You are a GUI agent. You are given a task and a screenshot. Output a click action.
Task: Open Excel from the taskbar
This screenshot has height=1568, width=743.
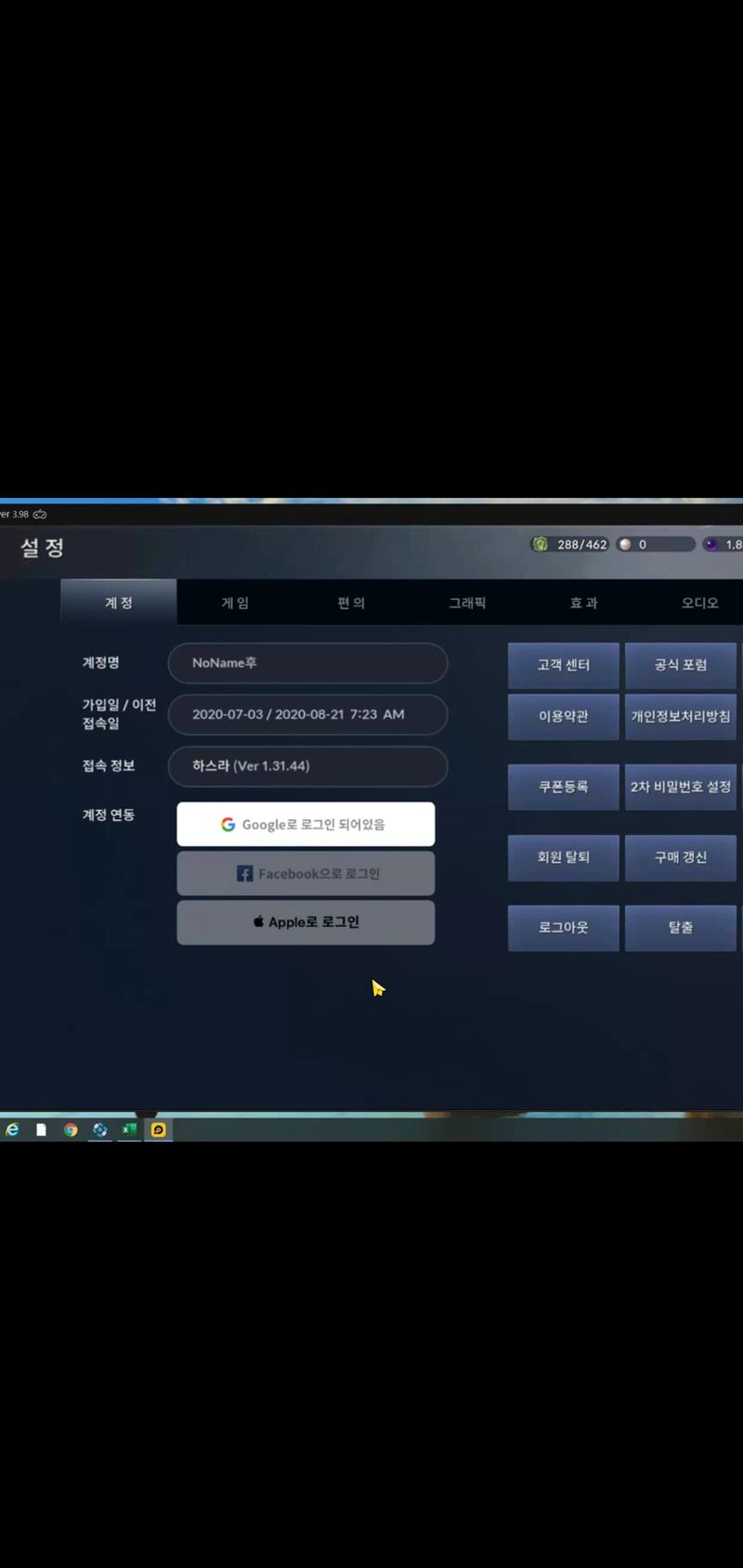(129, 1130)
